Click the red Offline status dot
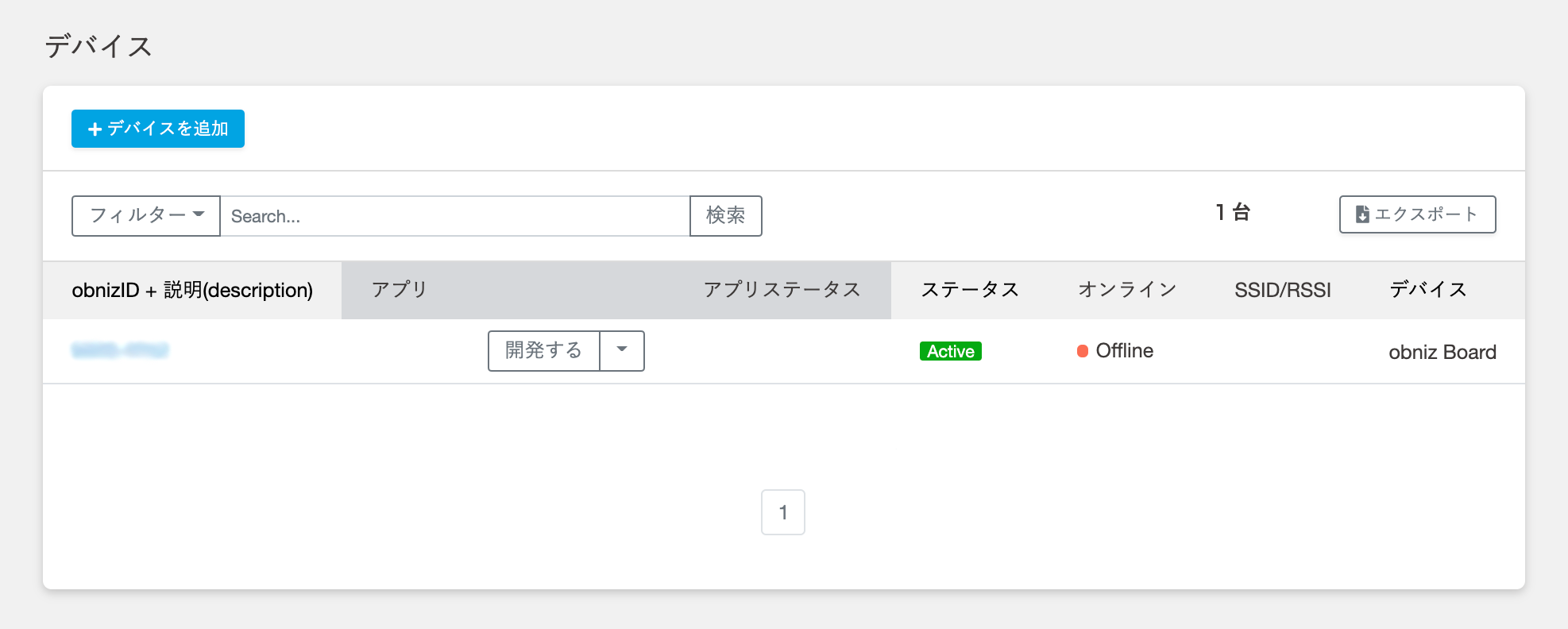Screen dimensions: 1568x629 pyautogui.click(x=1082, y=350)
